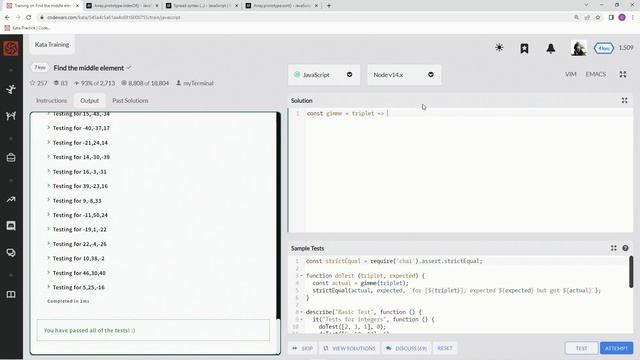Open the Codewars logo home link
This screenshot has width=640, height=360.
11,48
